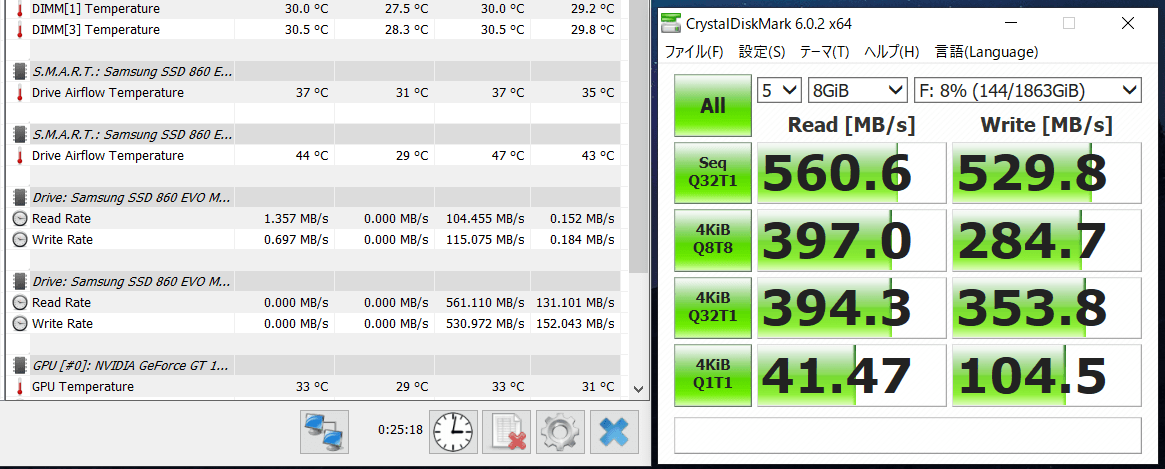Click Read [MB/s] column heading

click(x=851, y=124)
